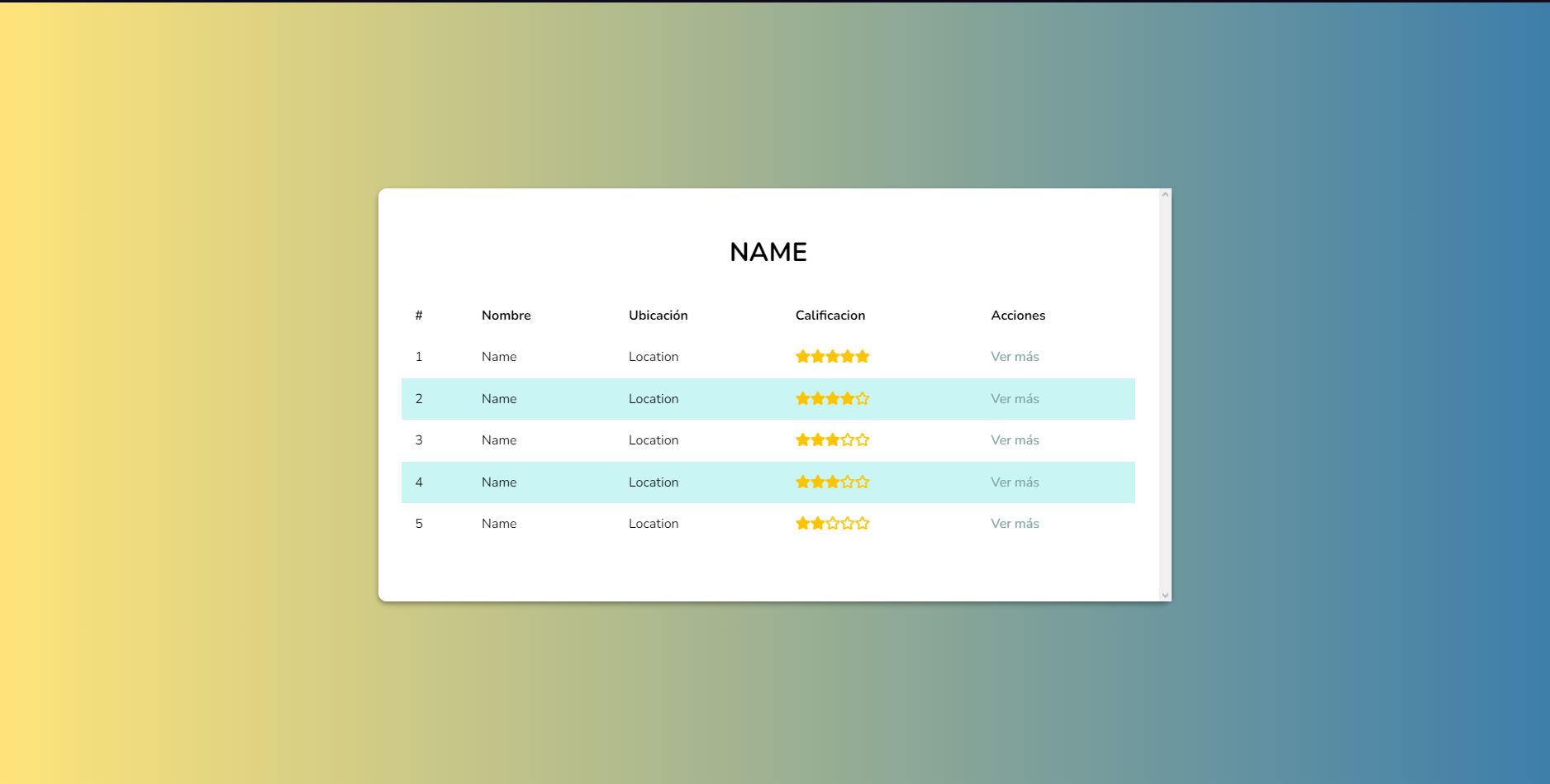Select the Calificacion column header
1550x784 pixels.
pos(830,315)
